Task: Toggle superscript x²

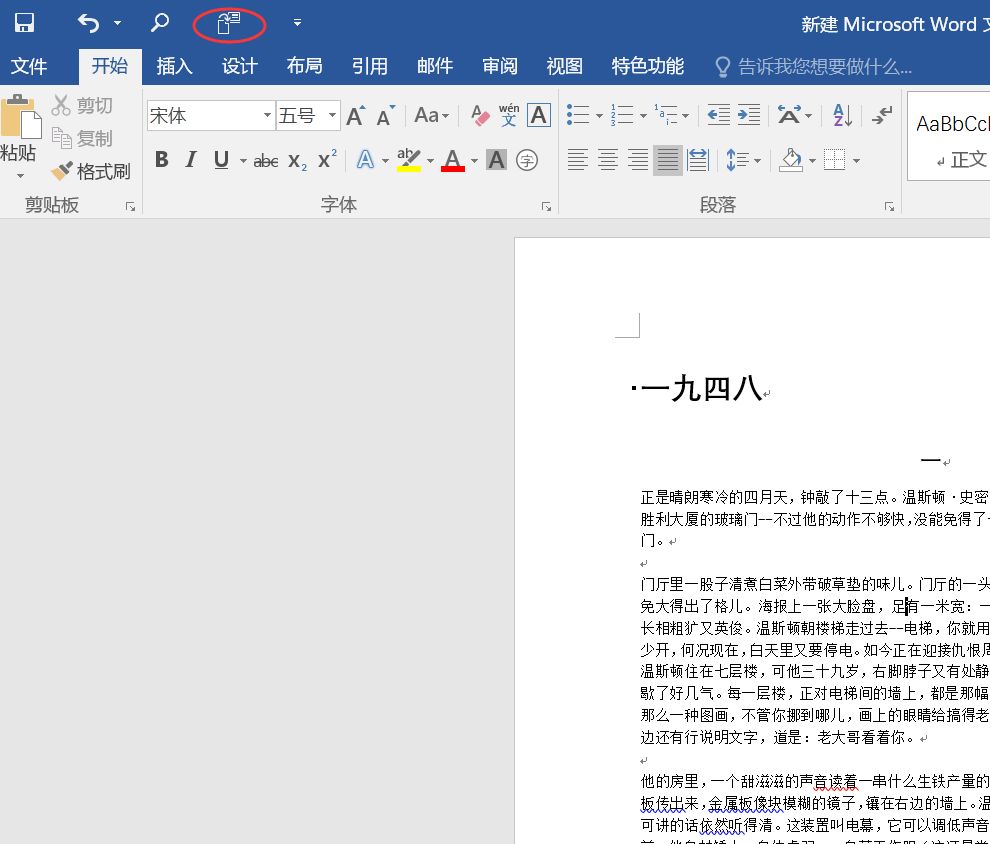Action: coord(327,160)
